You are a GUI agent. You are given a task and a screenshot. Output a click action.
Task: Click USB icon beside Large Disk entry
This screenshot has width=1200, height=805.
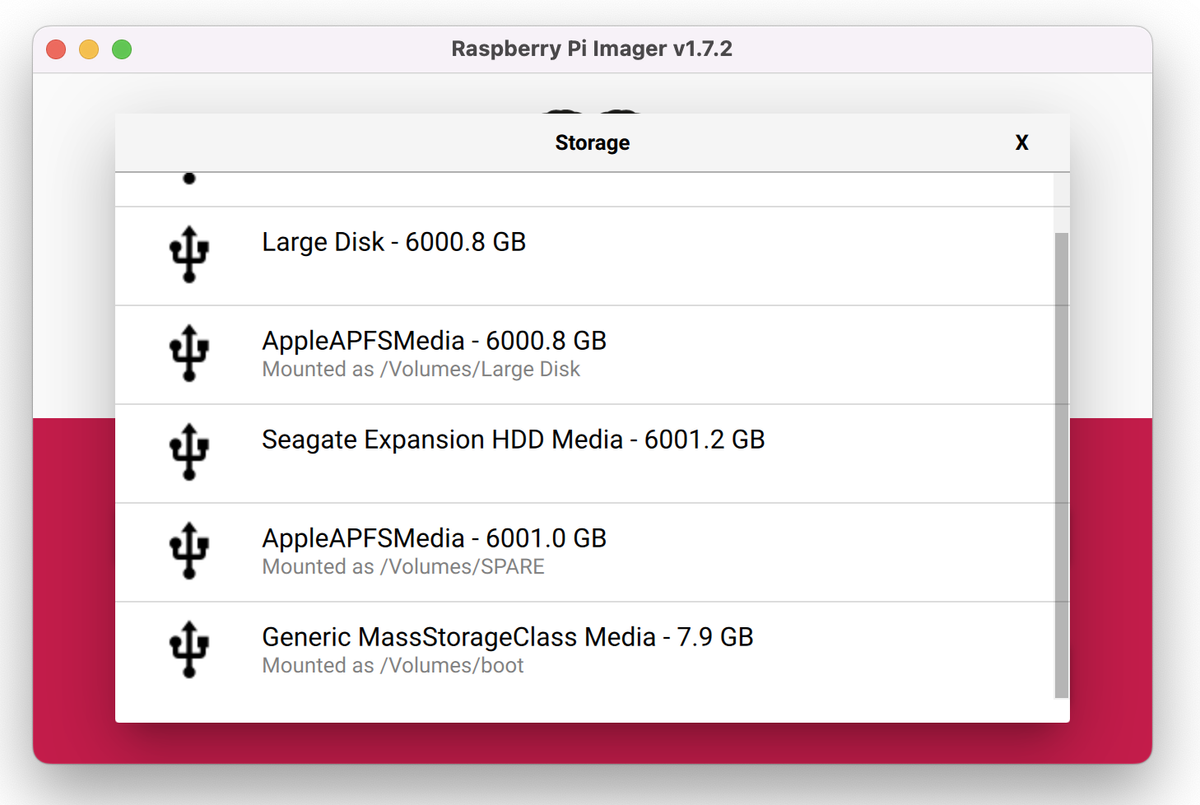[189, 256]
